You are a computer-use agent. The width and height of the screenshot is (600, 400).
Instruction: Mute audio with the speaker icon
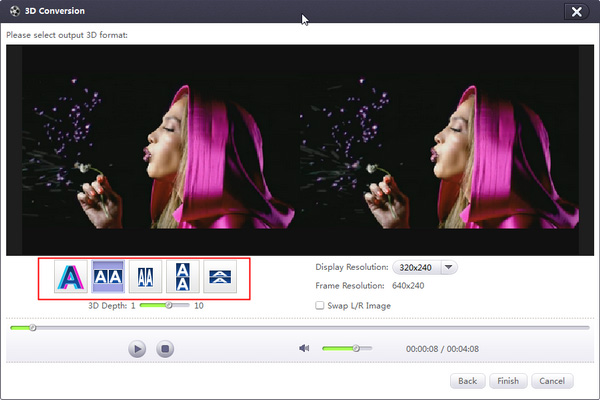click(x=304, y=348)
